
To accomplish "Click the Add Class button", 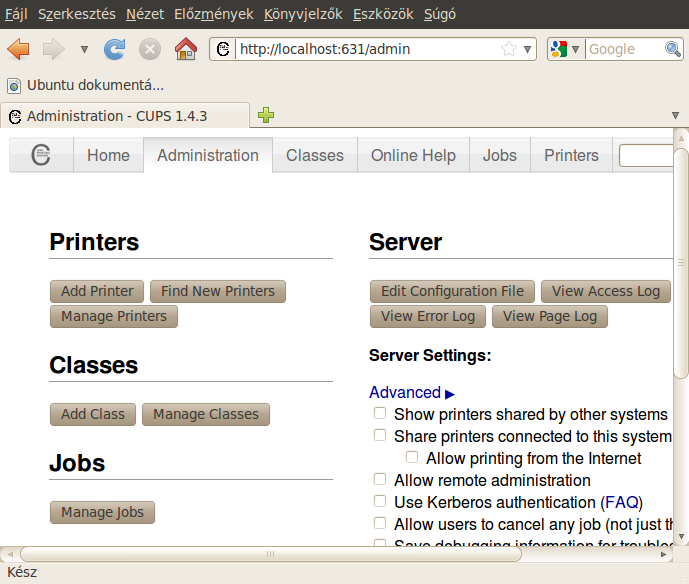I will 93,414.
